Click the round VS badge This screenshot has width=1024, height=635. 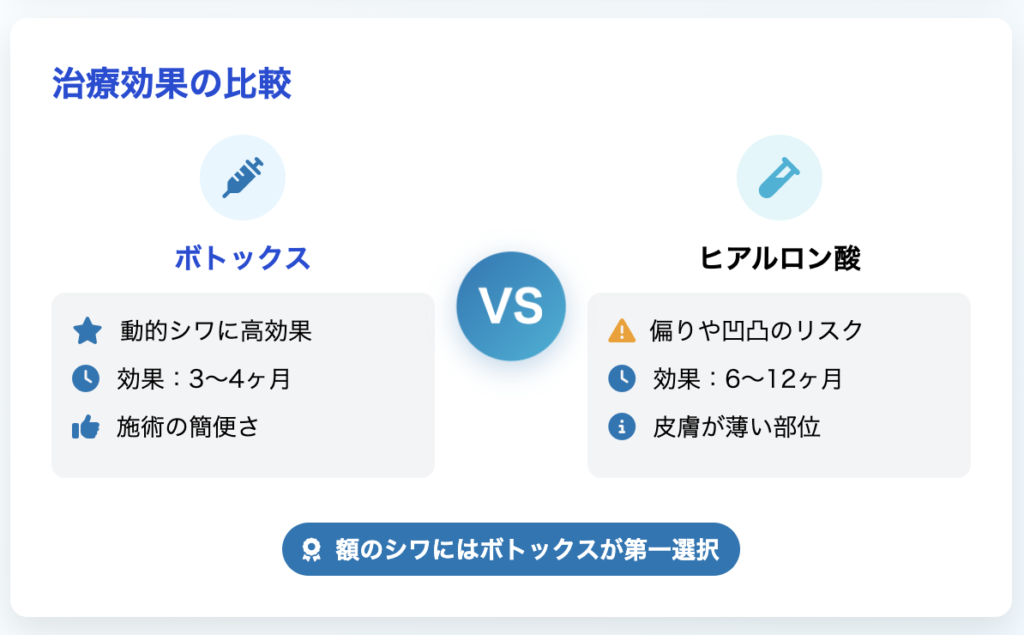pyautogui.click(x=511, y=306)
